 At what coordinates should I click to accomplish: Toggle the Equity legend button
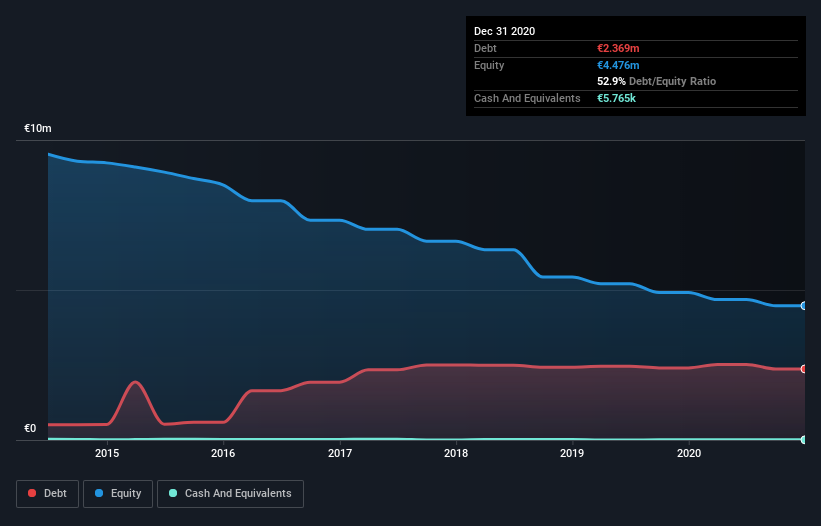[118, 494]
